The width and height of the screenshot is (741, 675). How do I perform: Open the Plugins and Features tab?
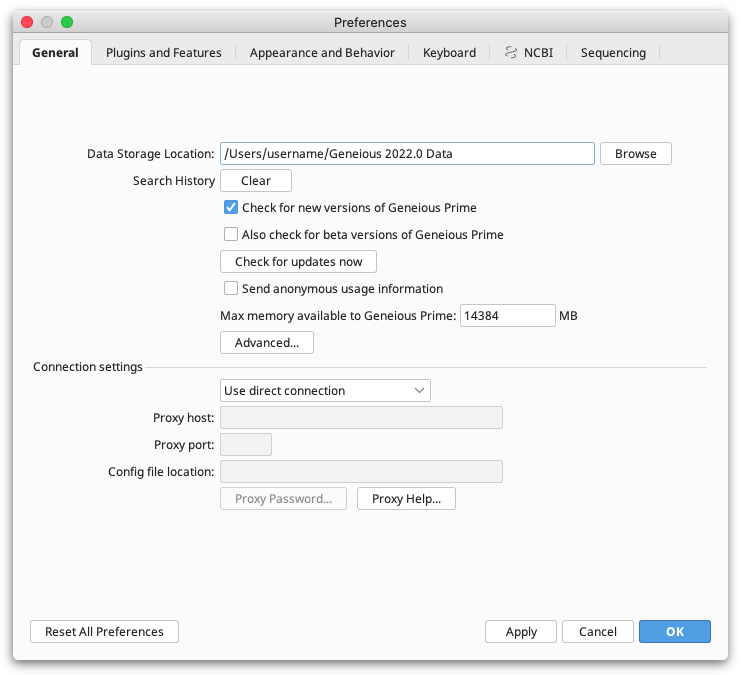(164, 52)
